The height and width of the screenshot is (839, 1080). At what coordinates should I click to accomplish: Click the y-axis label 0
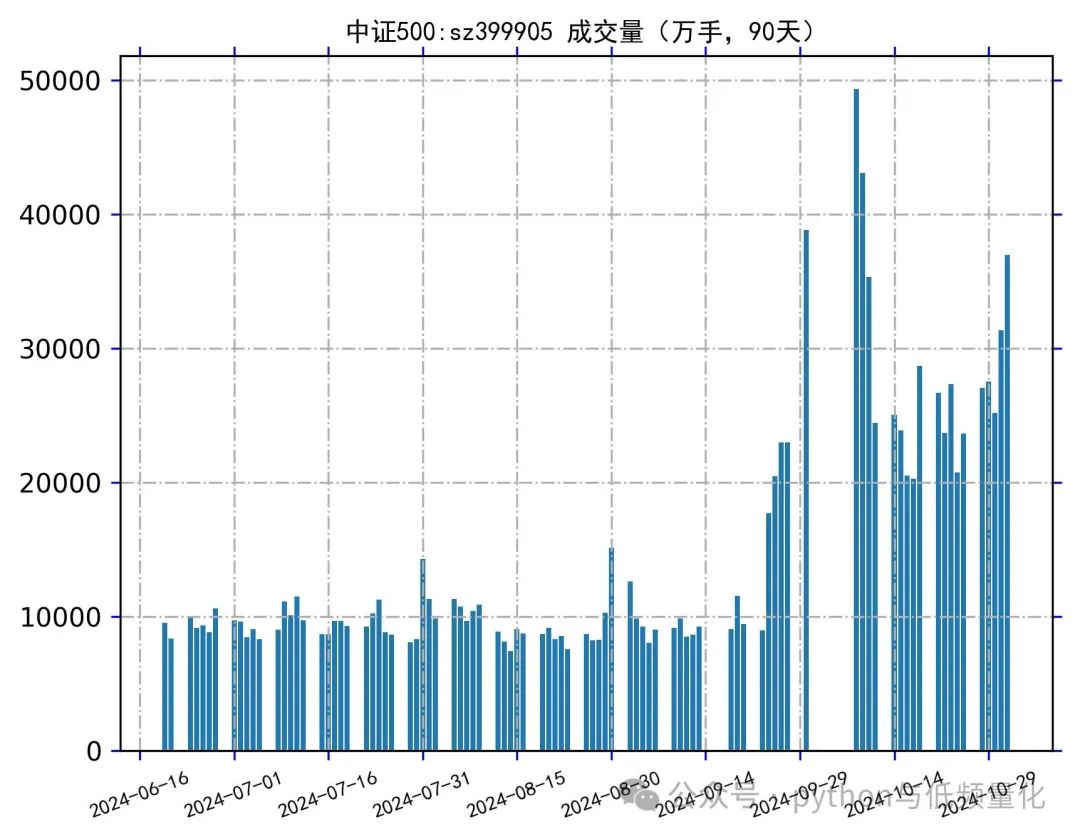(x=94, y=752)
